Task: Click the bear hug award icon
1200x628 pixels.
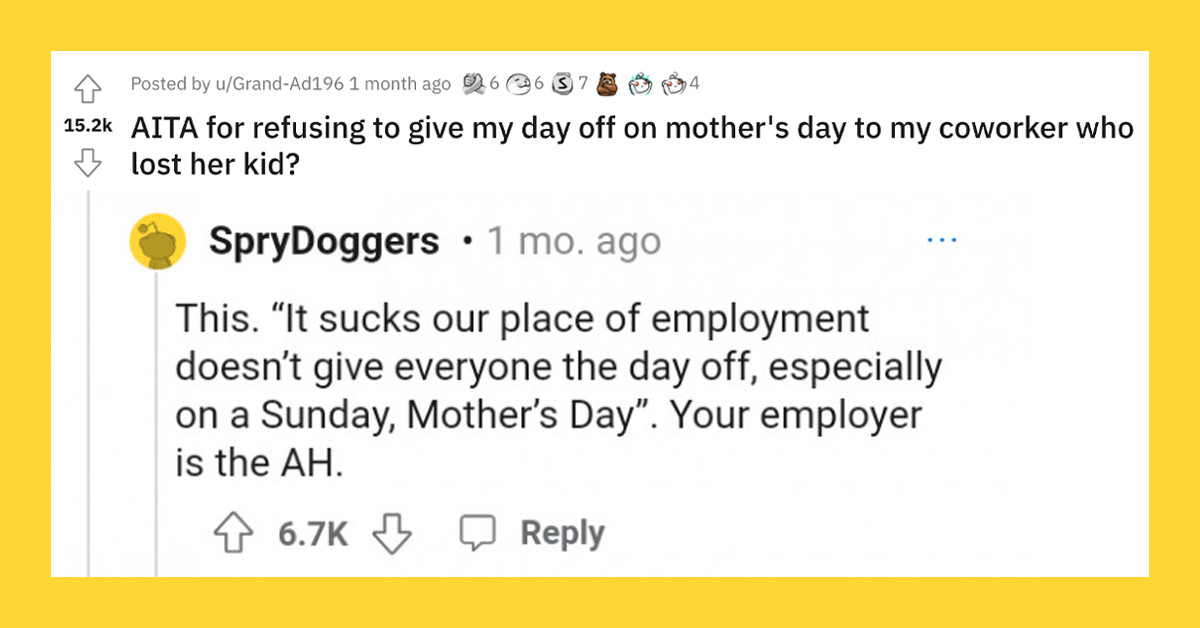Action: [607, 84]
